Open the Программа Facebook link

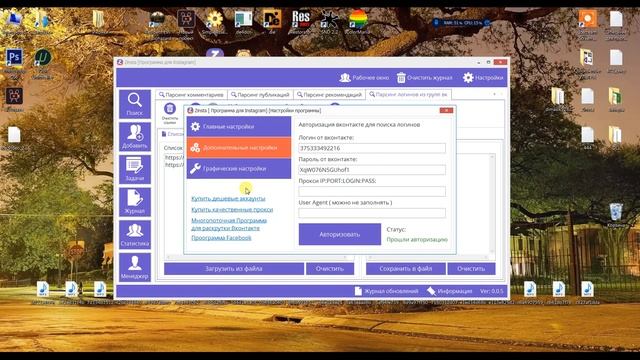[x=221, y=238]
